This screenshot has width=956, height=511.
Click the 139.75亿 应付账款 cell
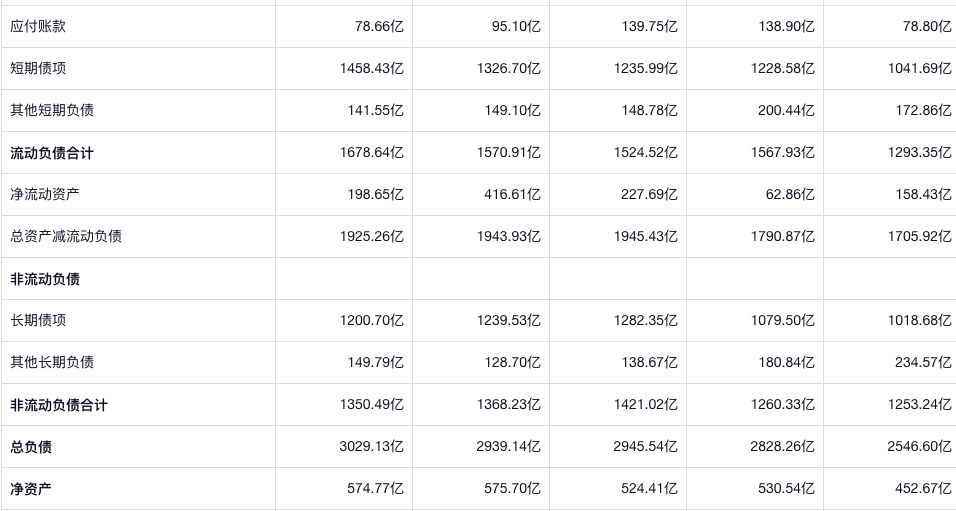coord(649,26)
